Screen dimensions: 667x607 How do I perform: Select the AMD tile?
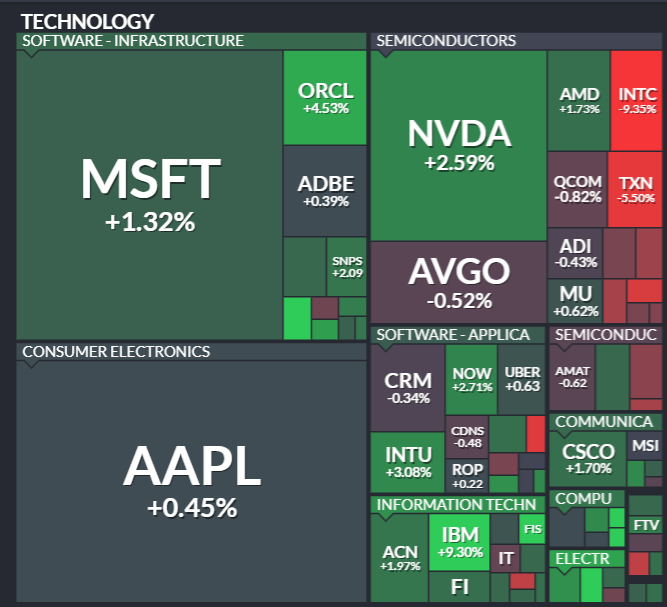578,99
